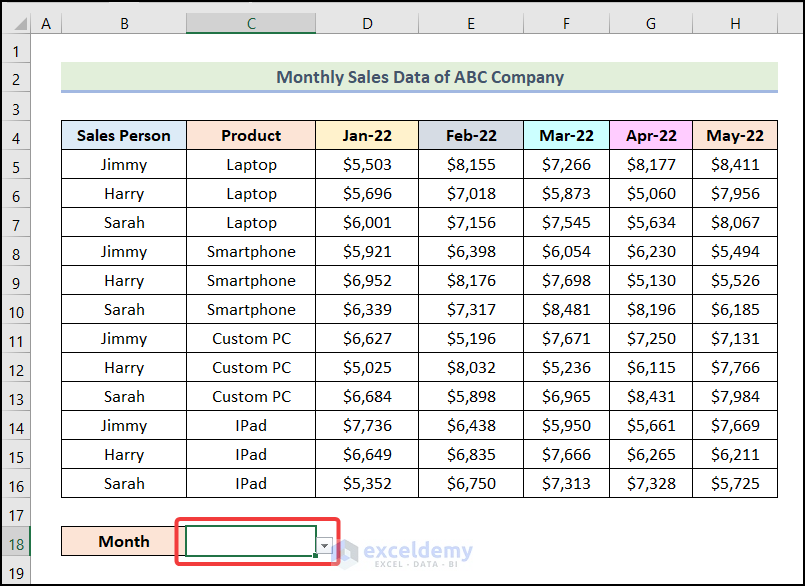
Task: Select the Month input cell C18
Action: click(250, 541)
